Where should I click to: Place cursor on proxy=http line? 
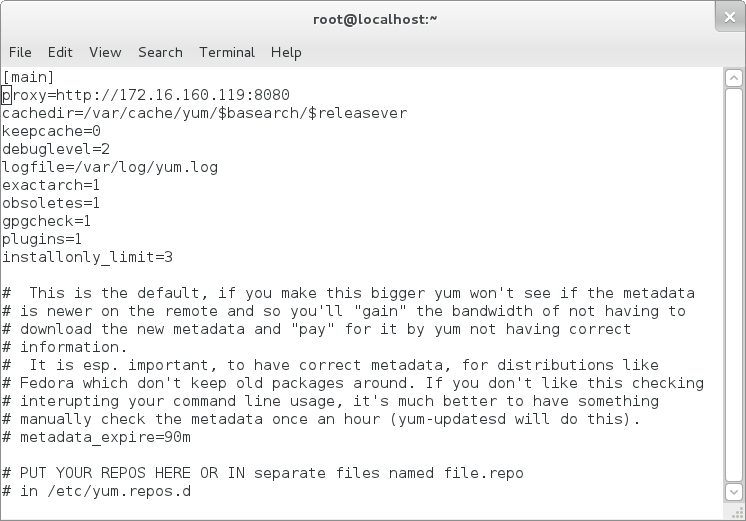(x=146, y=95)
